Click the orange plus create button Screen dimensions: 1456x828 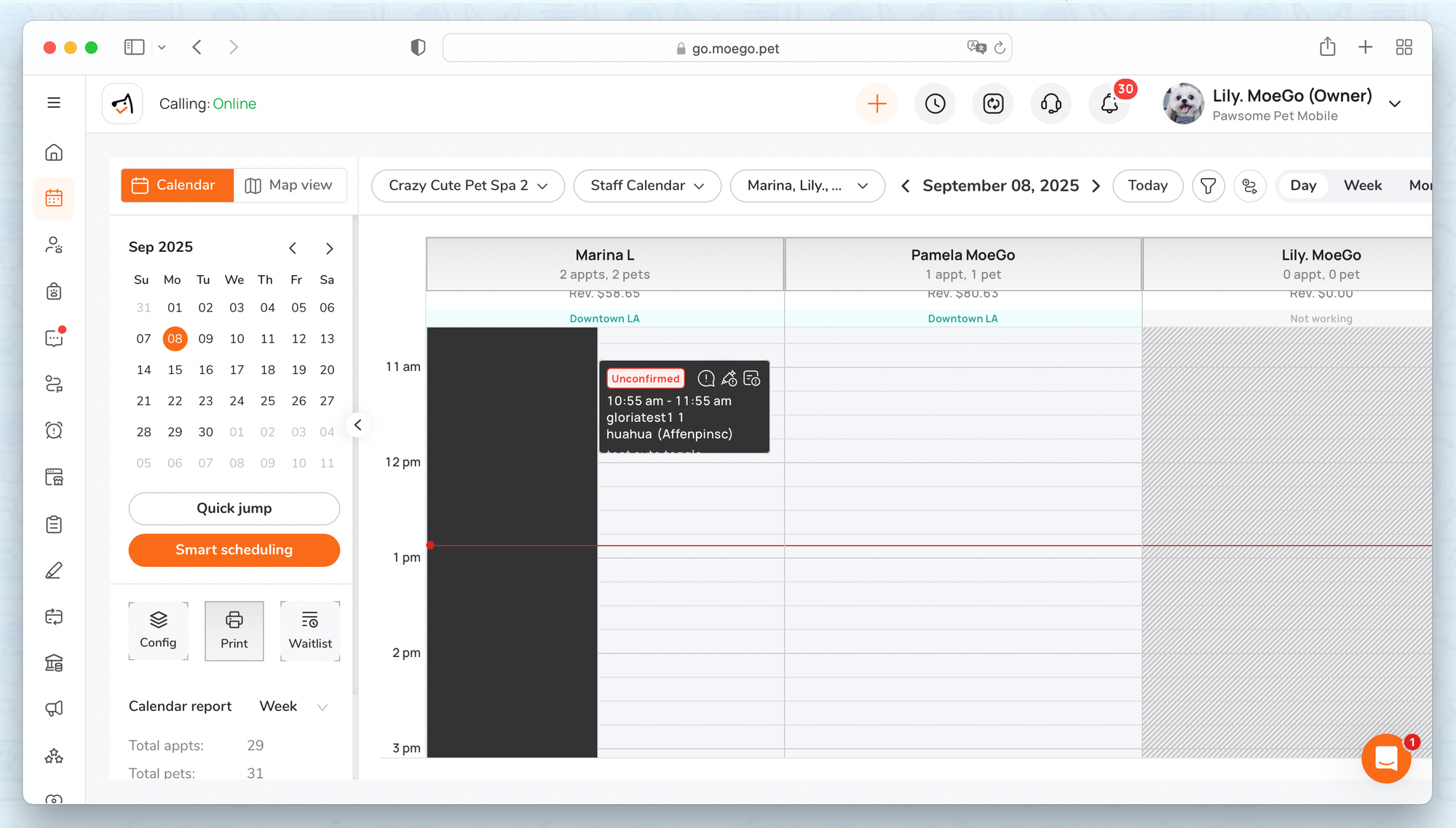[x=877, y=104]
